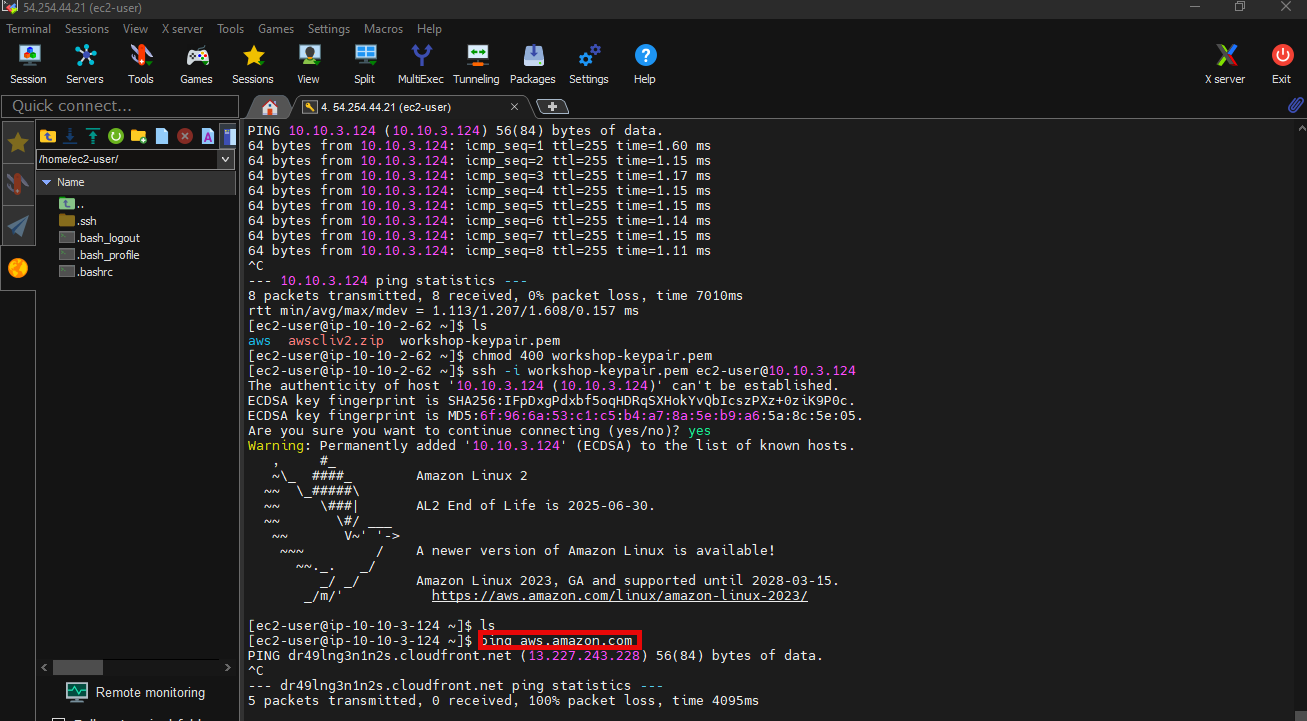Screen dimensions: 1307x721
Task: Click the 'chmod 400 workshop-keypair.pem' command text
Action: coord(592,356)
